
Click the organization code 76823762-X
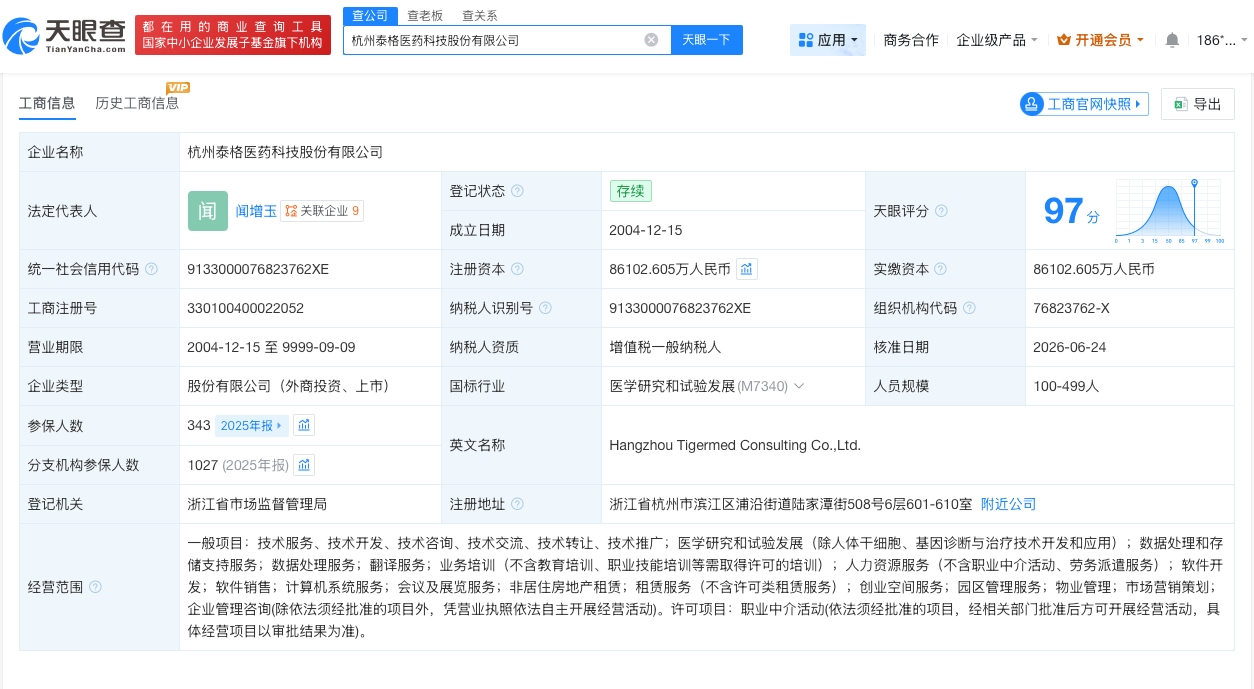click(x=1071, y=308)
